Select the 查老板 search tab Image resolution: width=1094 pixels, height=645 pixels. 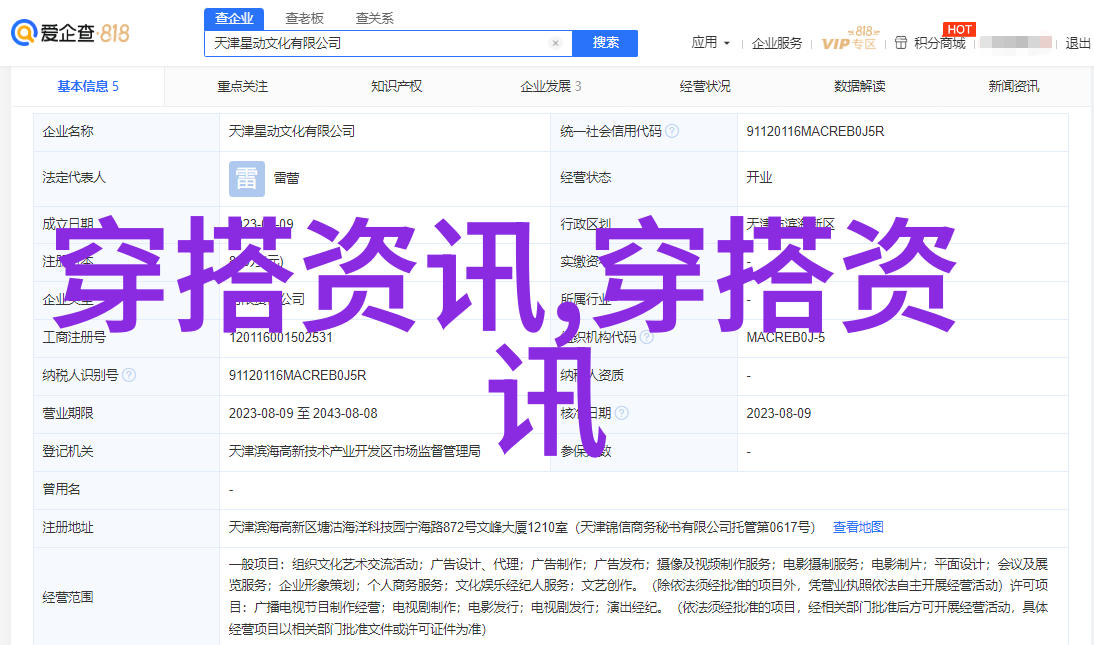(x=304, y=18)
